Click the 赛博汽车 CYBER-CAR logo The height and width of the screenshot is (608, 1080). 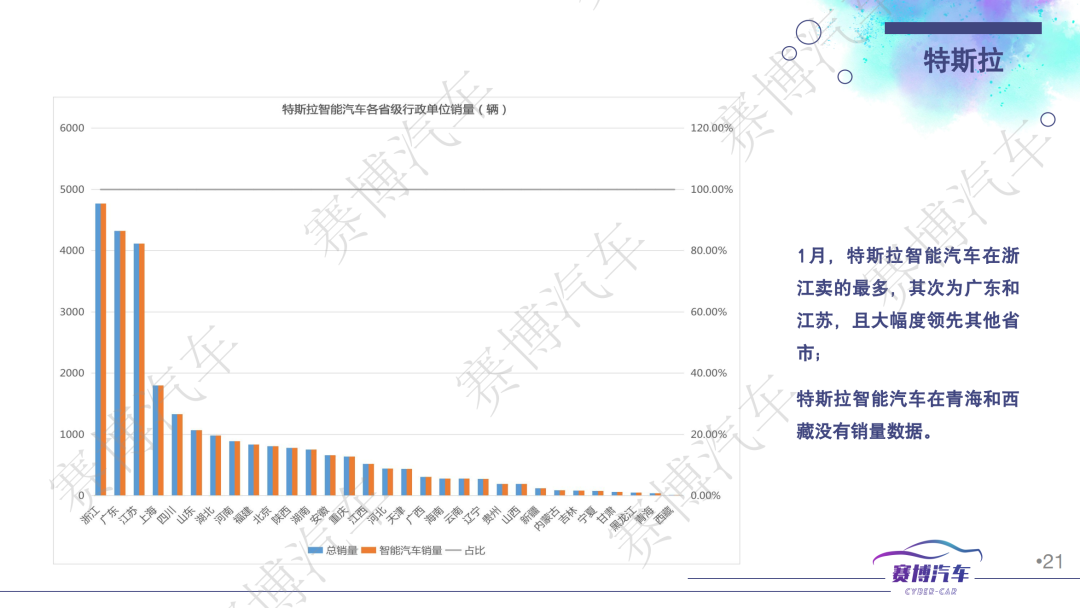(928, 568)
